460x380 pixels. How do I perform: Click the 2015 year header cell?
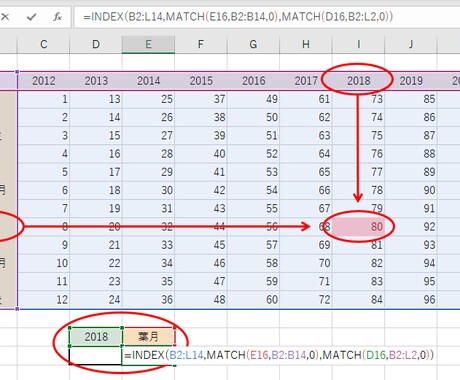(x=201, y=81)
